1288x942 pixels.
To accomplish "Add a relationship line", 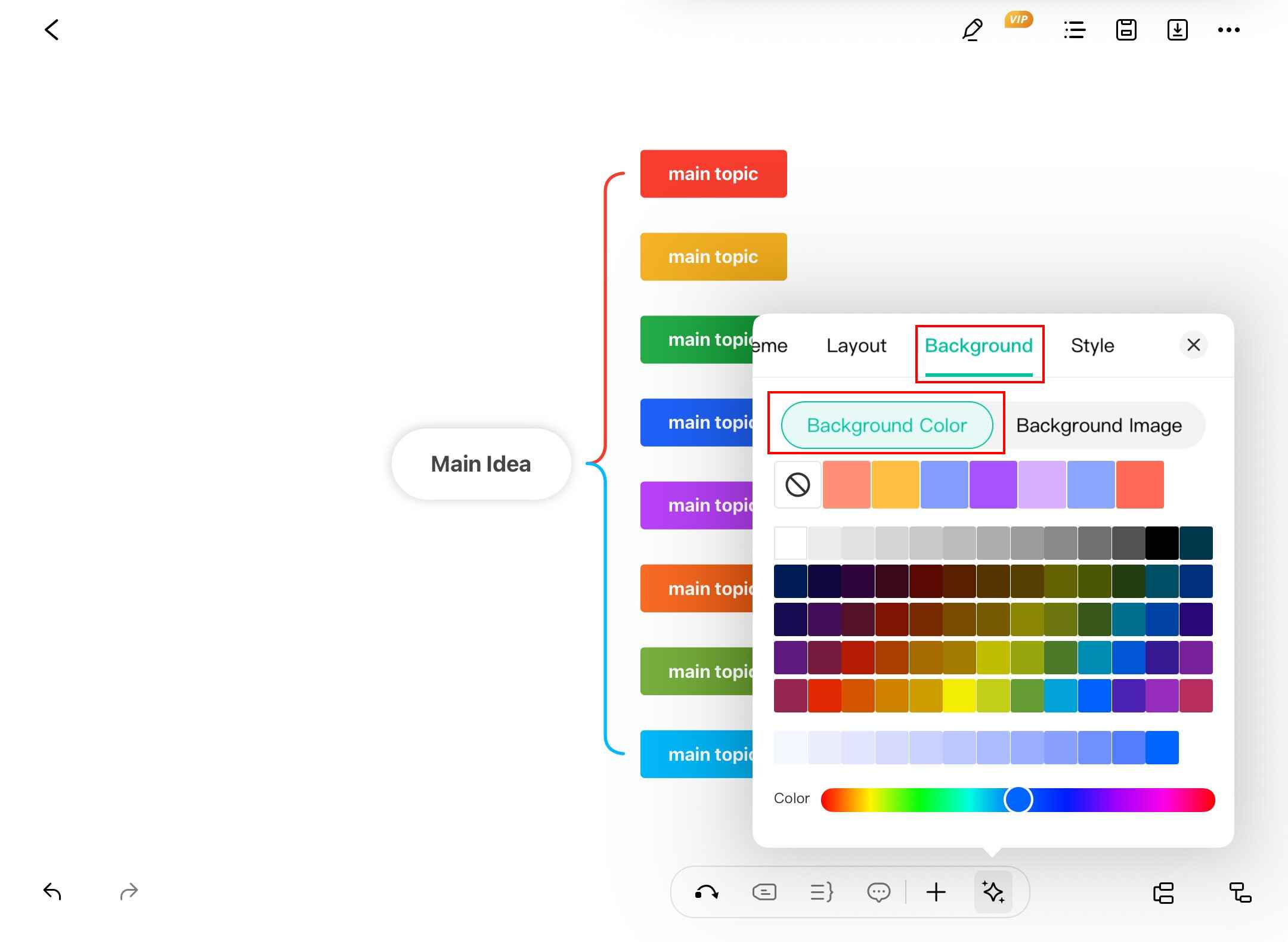I will click(x=707, y=893).
